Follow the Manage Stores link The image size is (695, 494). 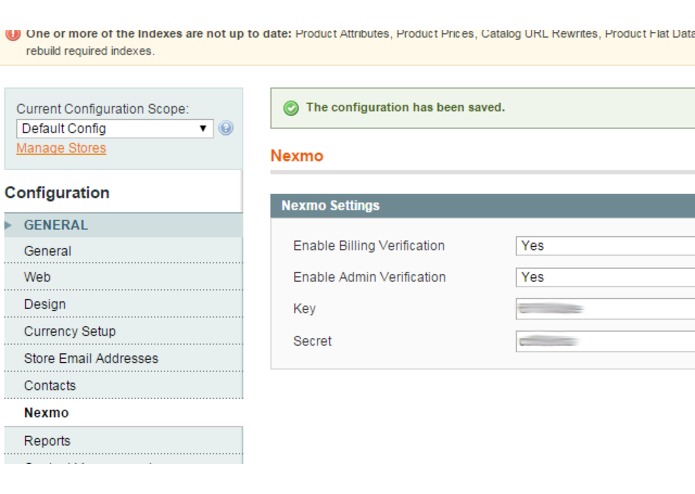coord(61,148)
